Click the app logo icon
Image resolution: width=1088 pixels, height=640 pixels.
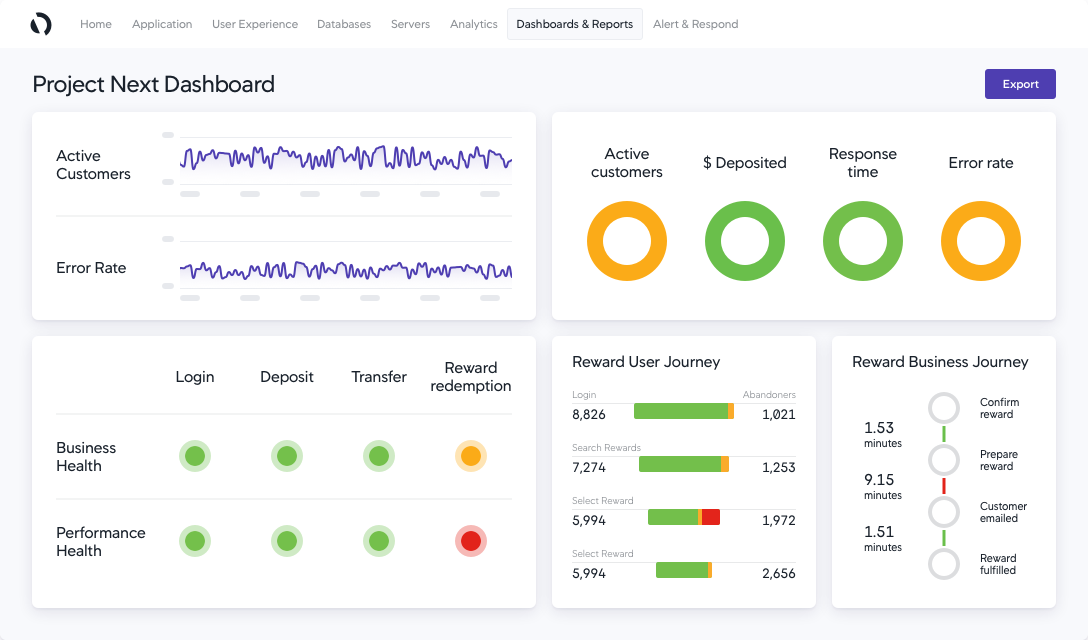click(41, 24)
